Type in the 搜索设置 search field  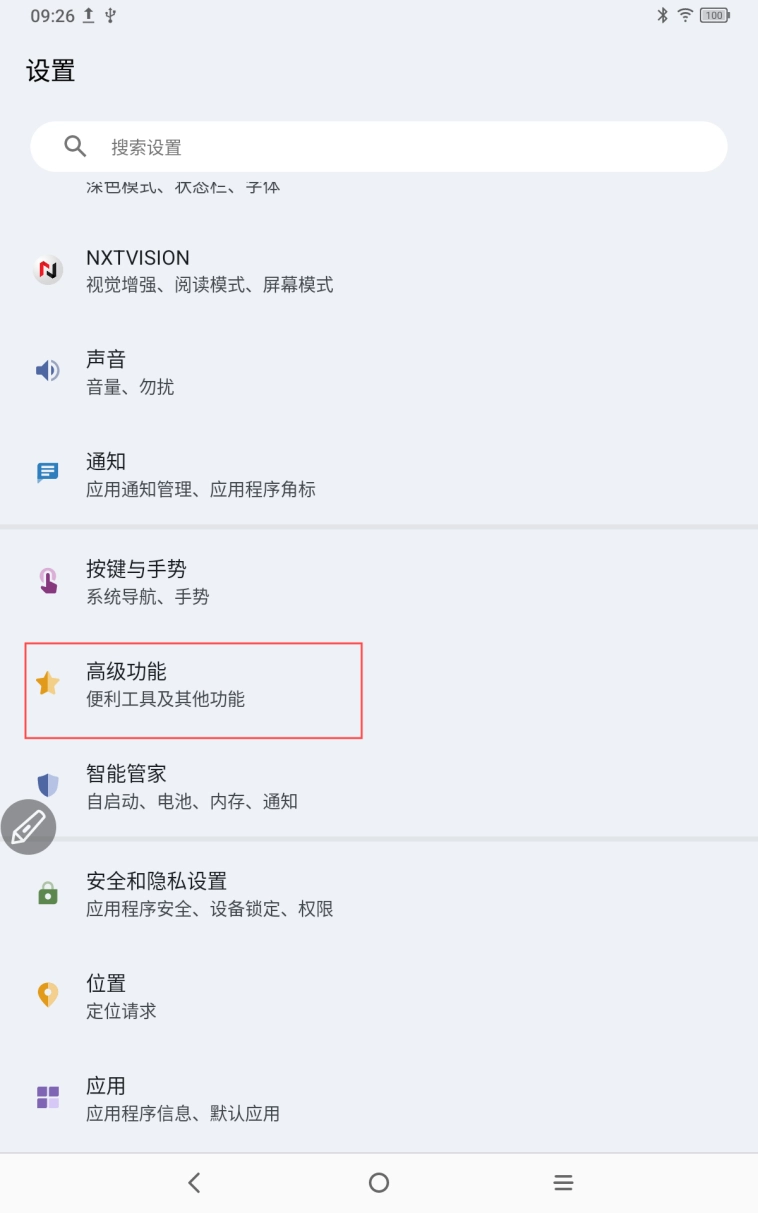400,148
